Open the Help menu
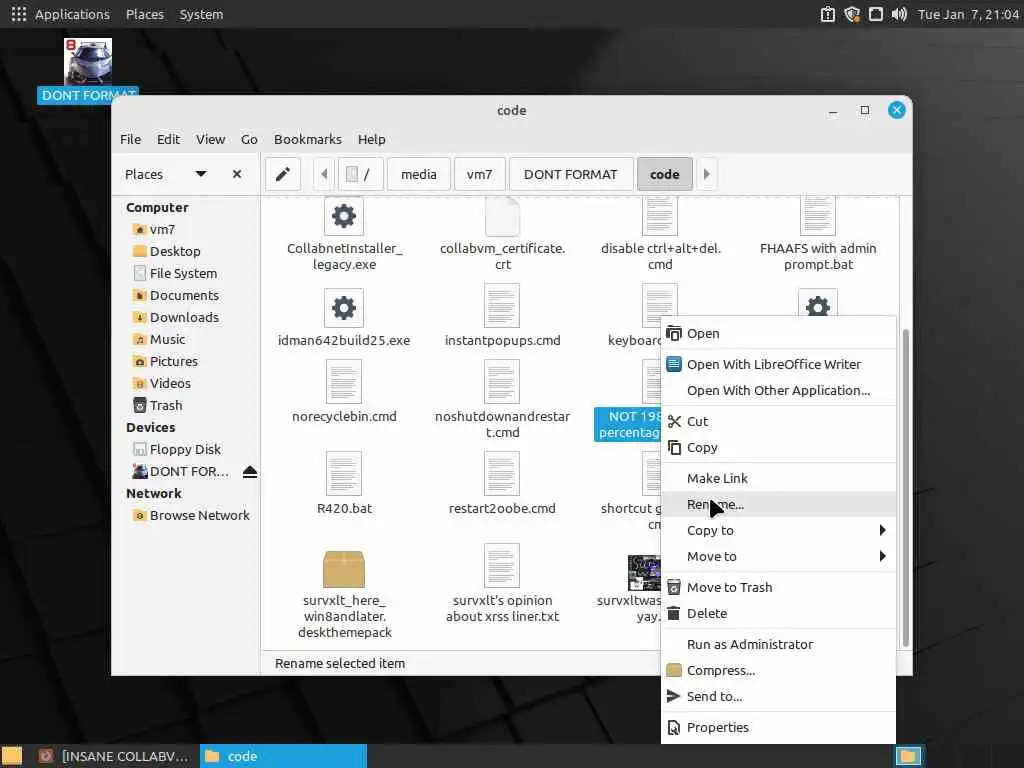 click(x=372, y=139)
